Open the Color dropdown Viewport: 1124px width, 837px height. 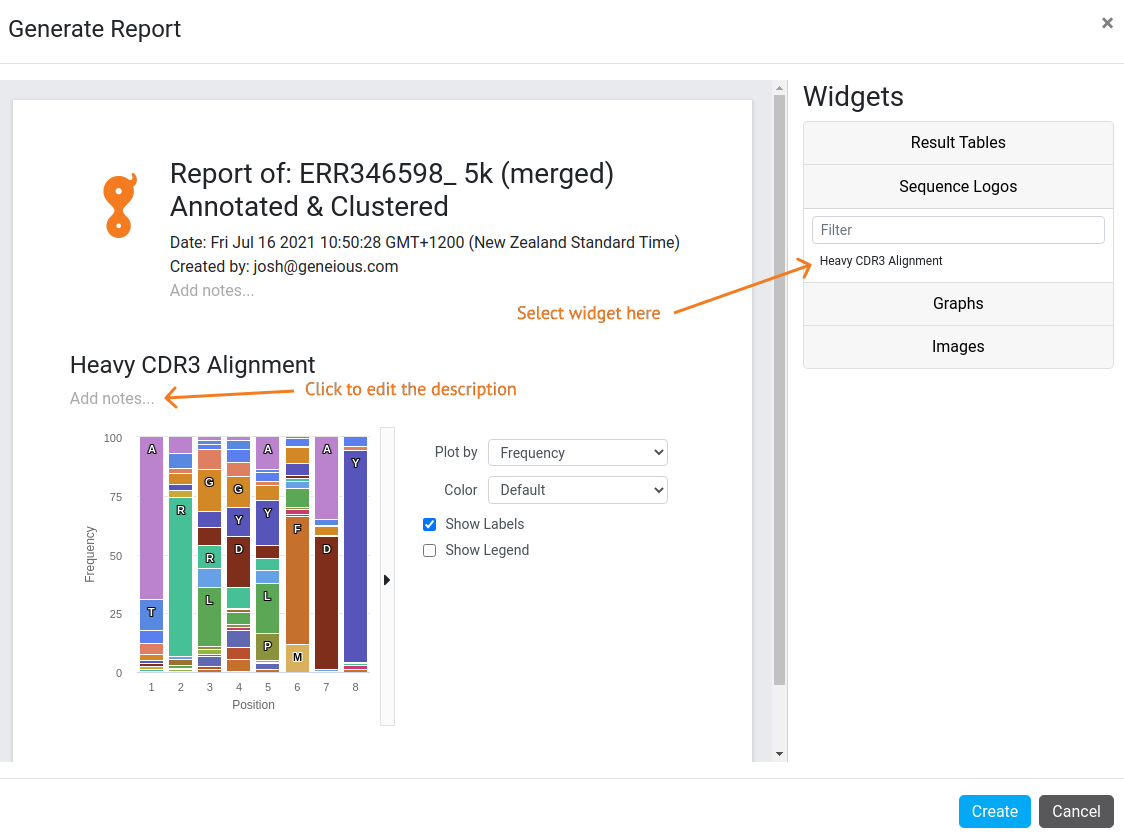click(578, 490)
